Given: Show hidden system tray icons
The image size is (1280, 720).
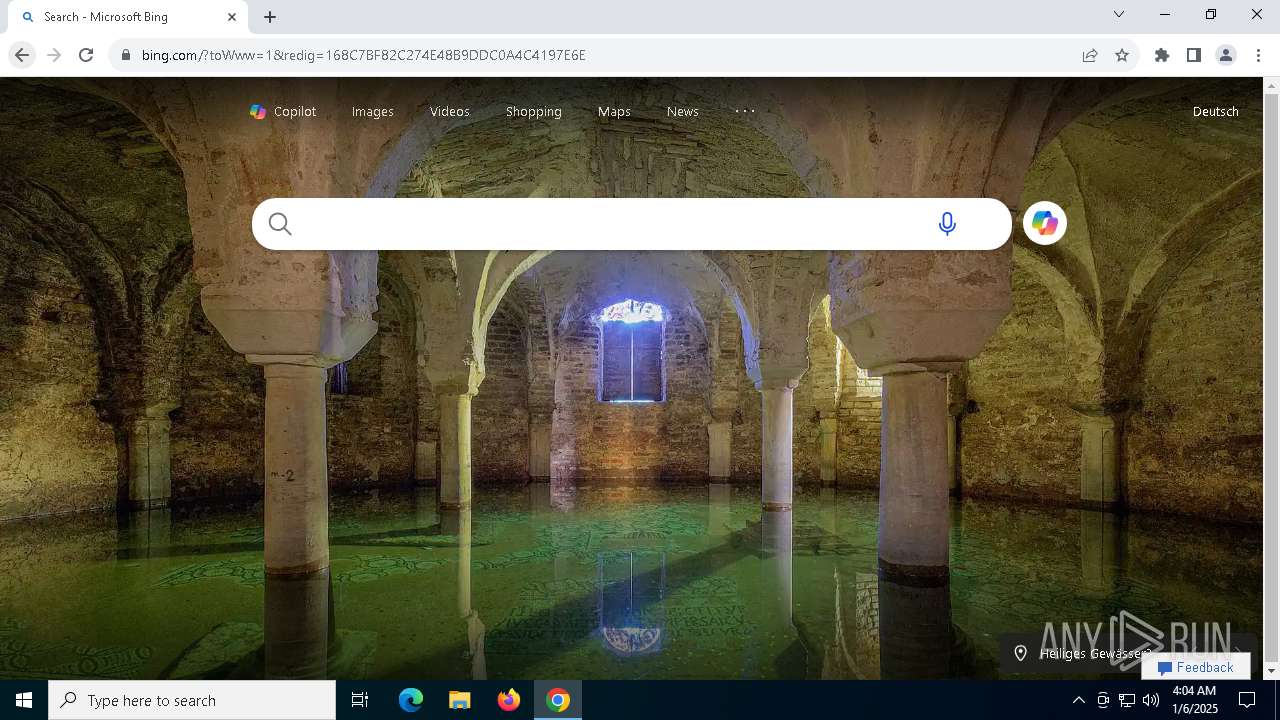Looking at the screenshot, I should coord(1078,700).
